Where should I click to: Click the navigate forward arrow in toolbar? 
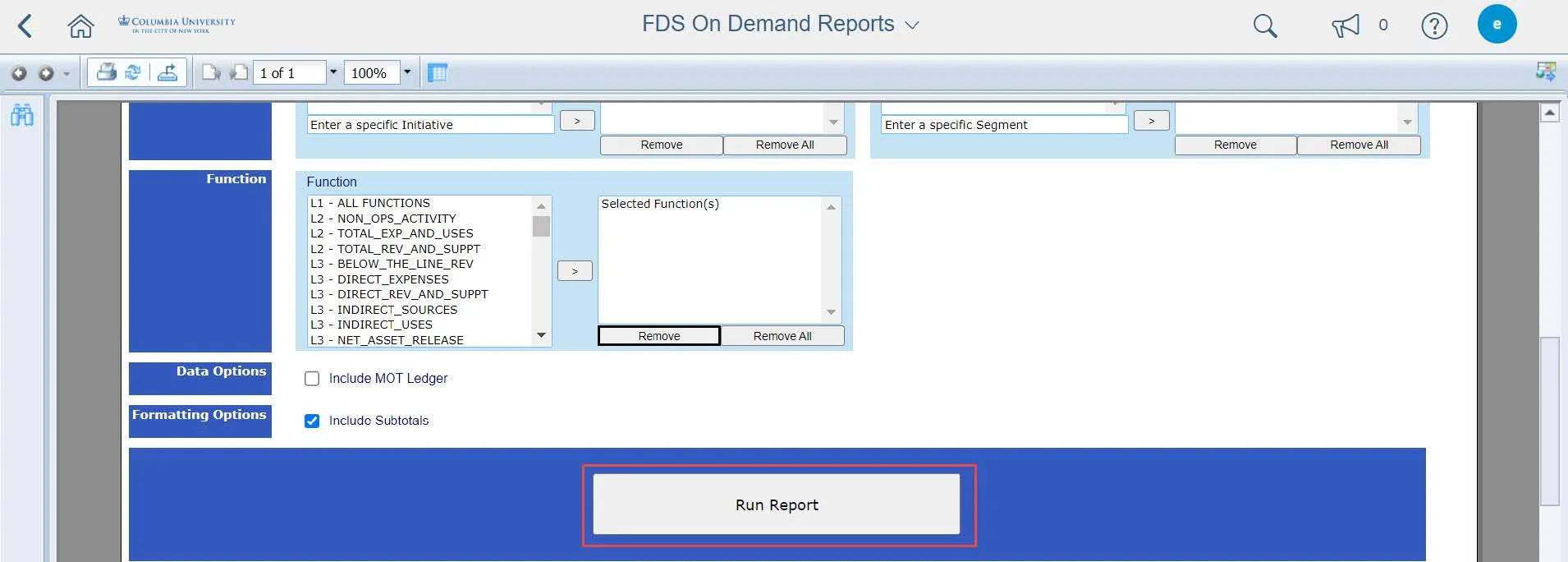(46, 73)
